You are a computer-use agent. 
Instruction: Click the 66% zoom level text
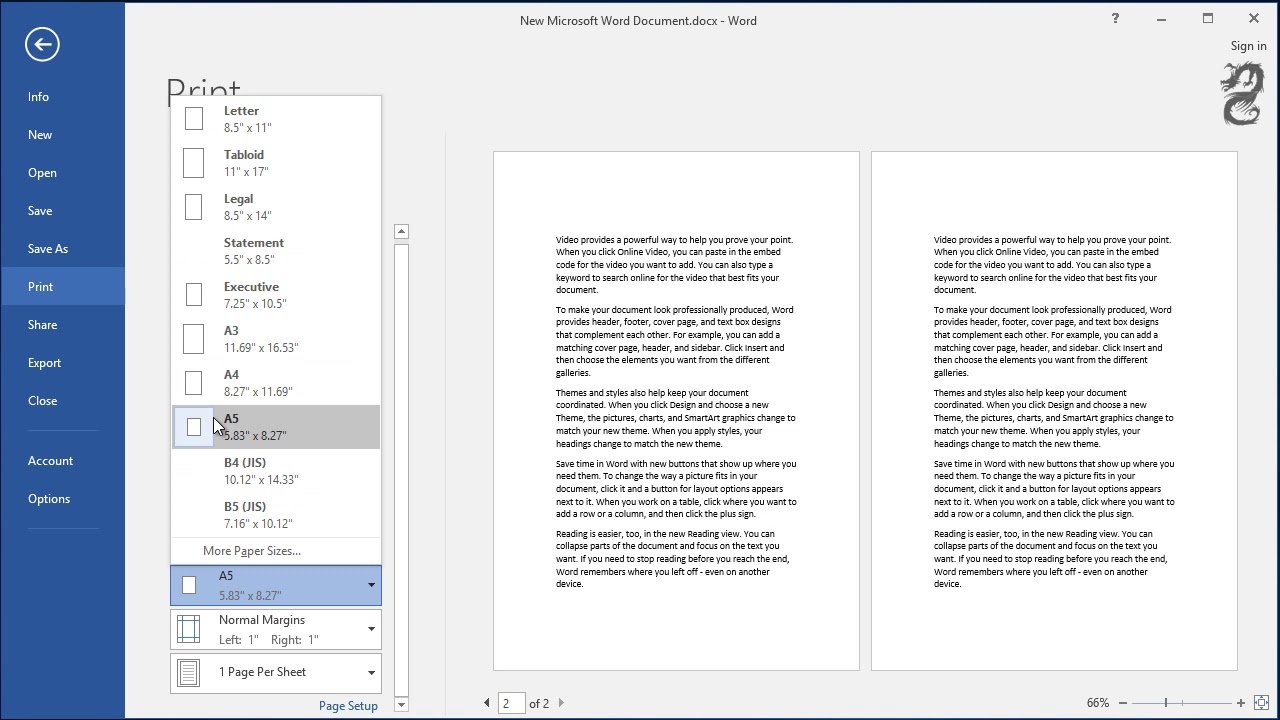pos(1098,703)
